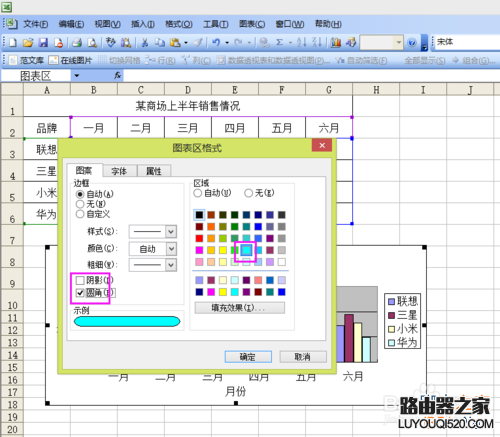Viewport: 500px width, 437px height.
Task: Click the Paste clipboard icon
Action: pyautogui.click(x=175, y=43)
